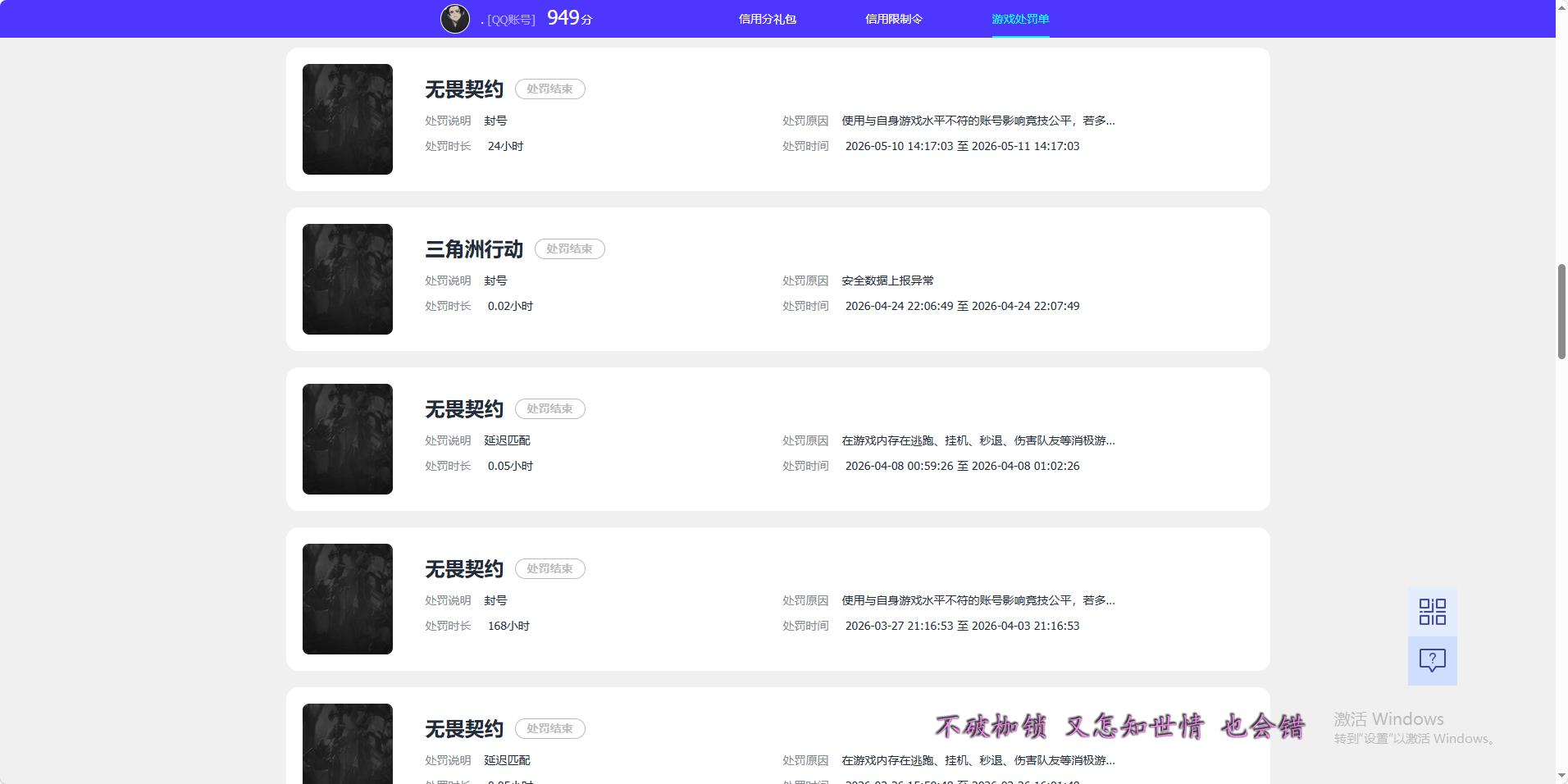Click the user avatar in header
Viewport: 1568px width, 784px height.
pos(455,18)
